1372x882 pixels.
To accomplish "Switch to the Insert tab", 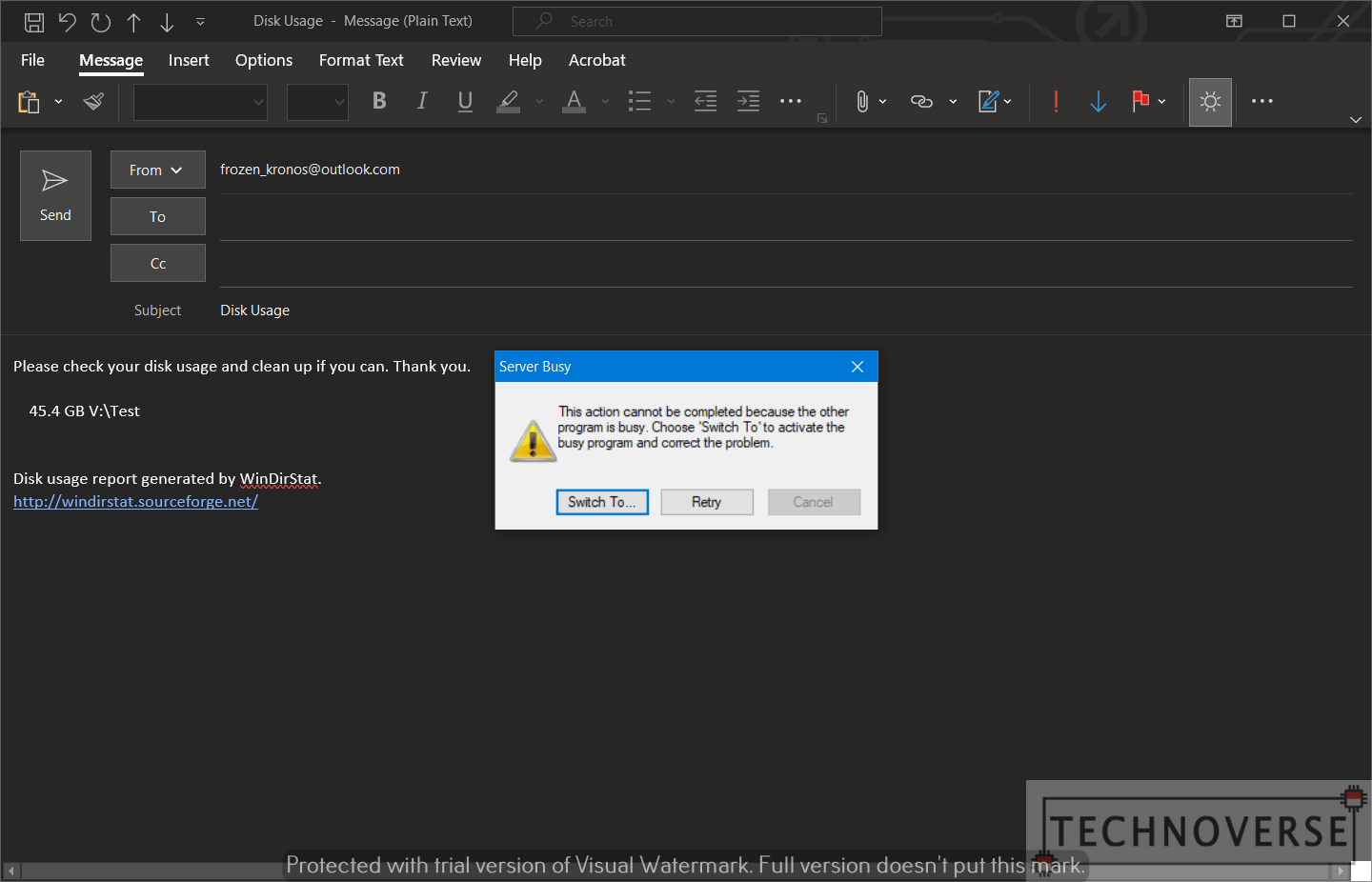I will tap(189, 60).
